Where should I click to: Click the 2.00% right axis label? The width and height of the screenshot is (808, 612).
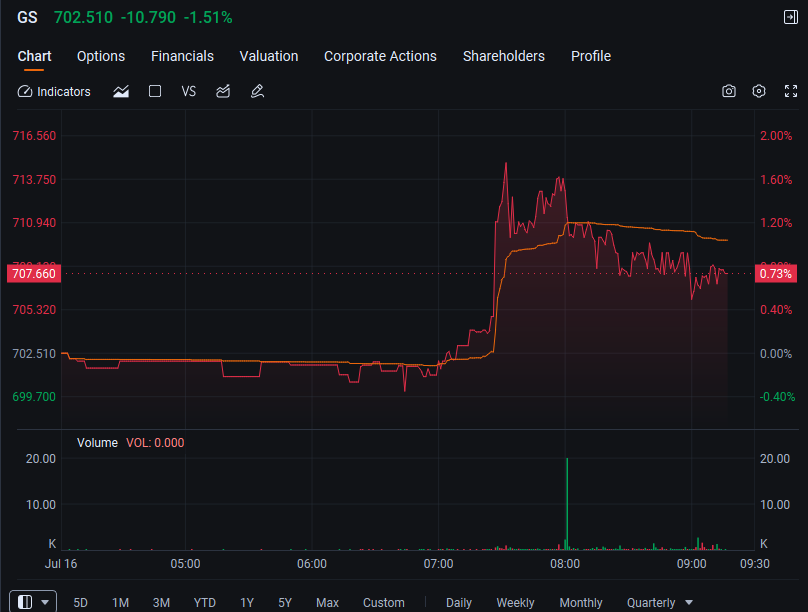(x=776, y=136)
